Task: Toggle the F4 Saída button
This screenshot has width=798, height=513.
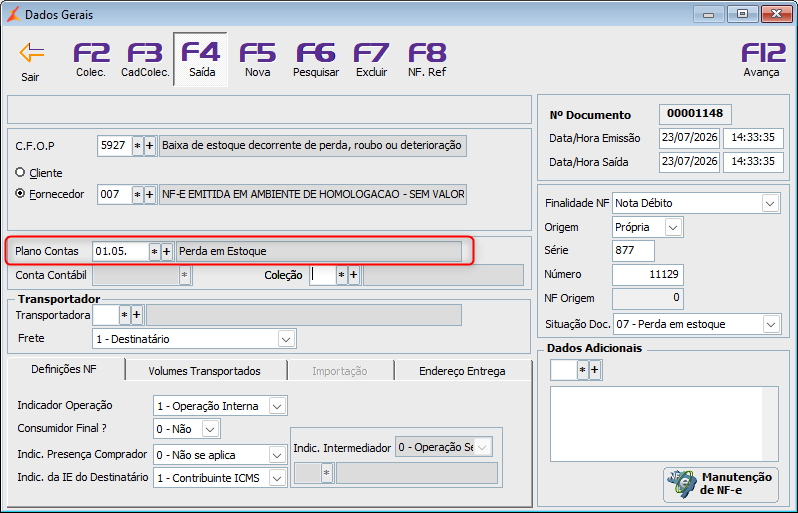Action: [201, 60]
